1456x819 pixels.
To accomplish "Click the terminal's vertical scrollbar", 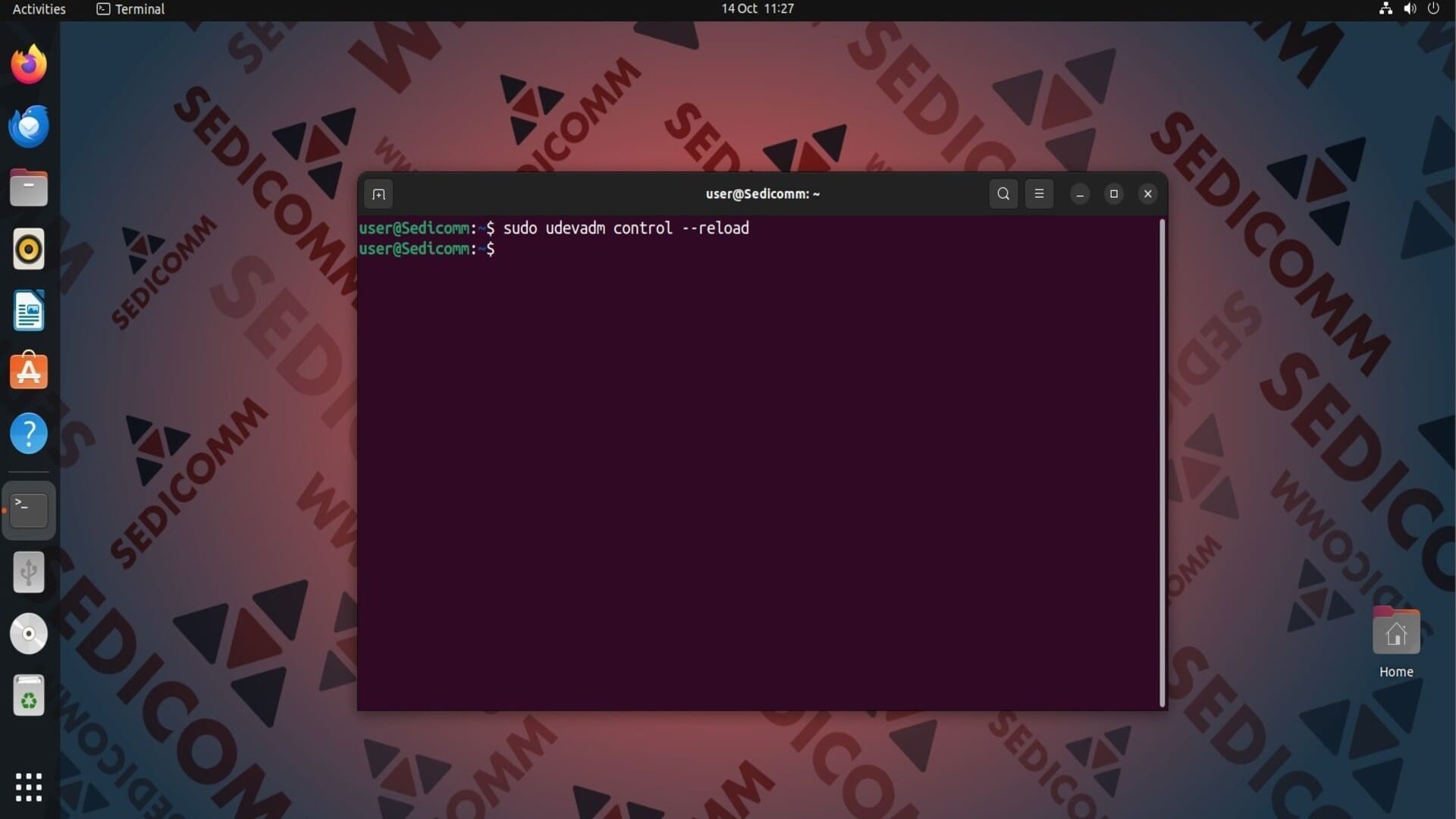I will point(1162,463).
